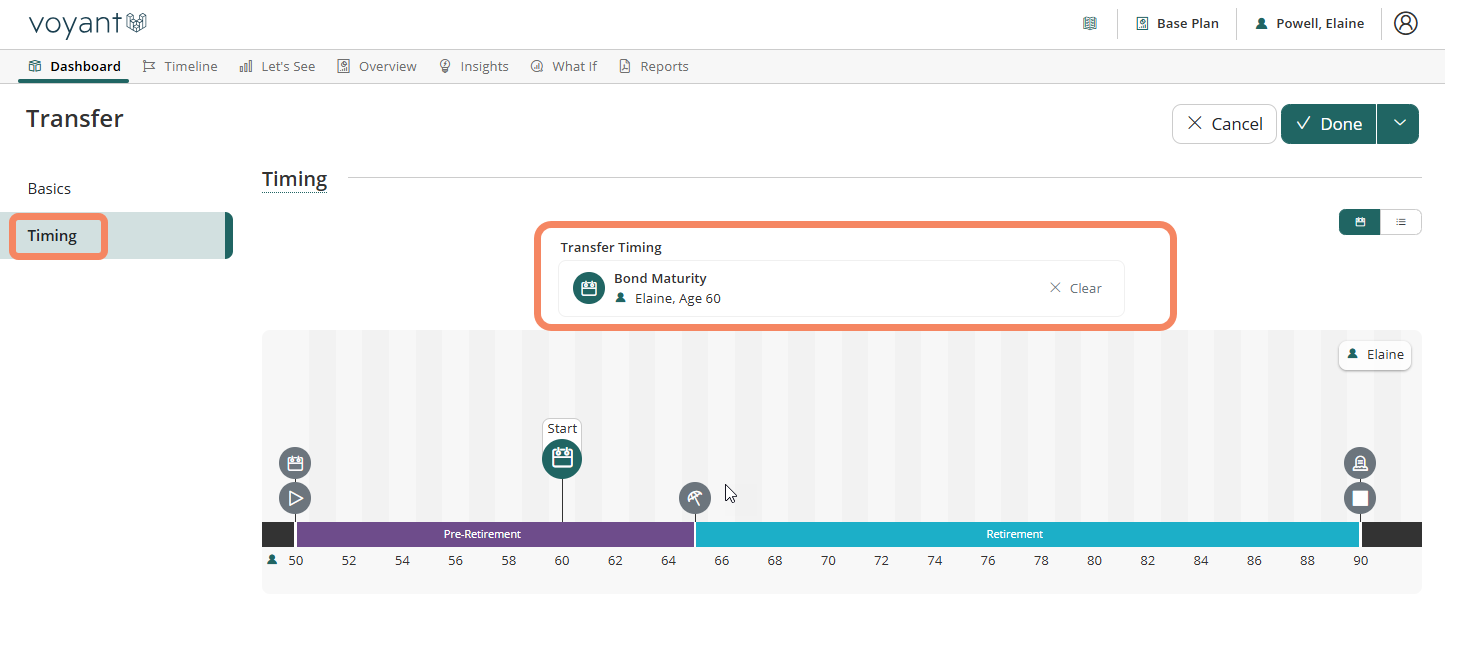The height and width of the screenshot is (662, 1457).
Task: Click the play start marker at age 50
Action: pos(295,497)
